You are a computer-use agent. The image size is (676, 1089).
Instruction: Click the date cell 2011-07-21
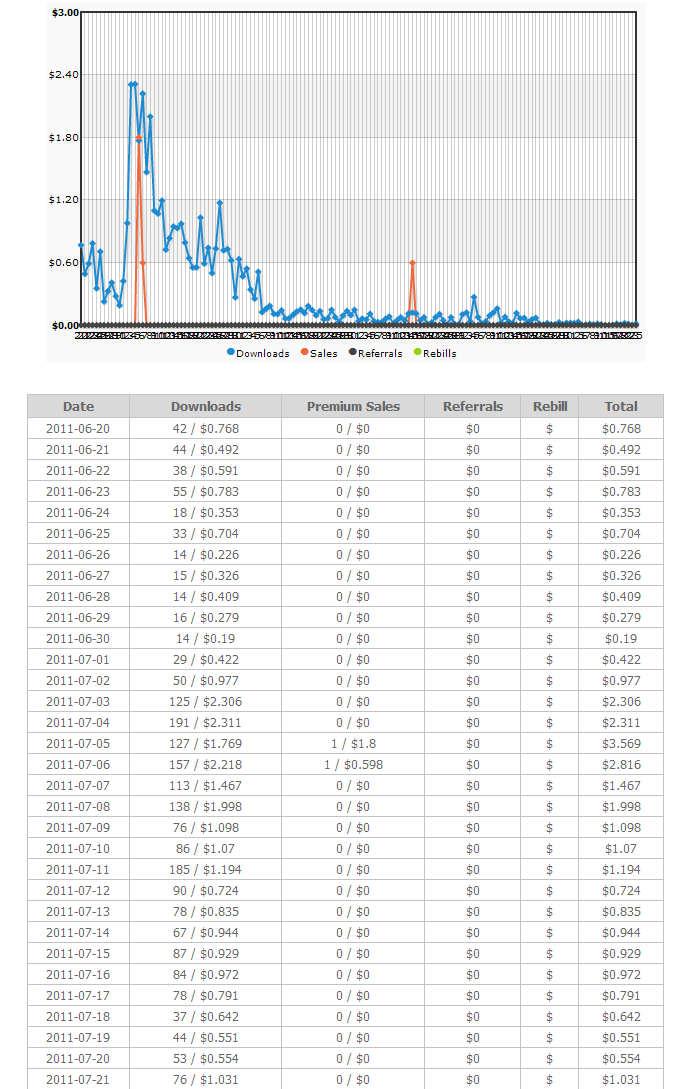[78, 1079]
